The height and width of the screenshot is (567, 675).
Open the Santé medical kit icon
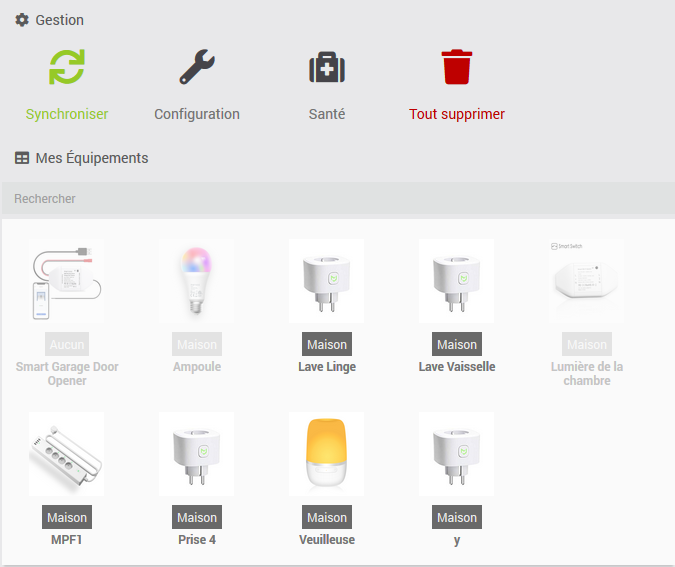(327, 67)
